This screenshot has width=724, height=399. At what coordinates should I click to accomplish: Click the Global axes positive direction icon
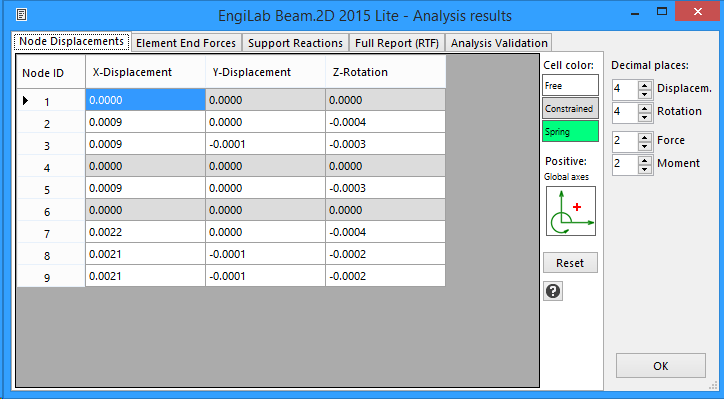(571, 211)
